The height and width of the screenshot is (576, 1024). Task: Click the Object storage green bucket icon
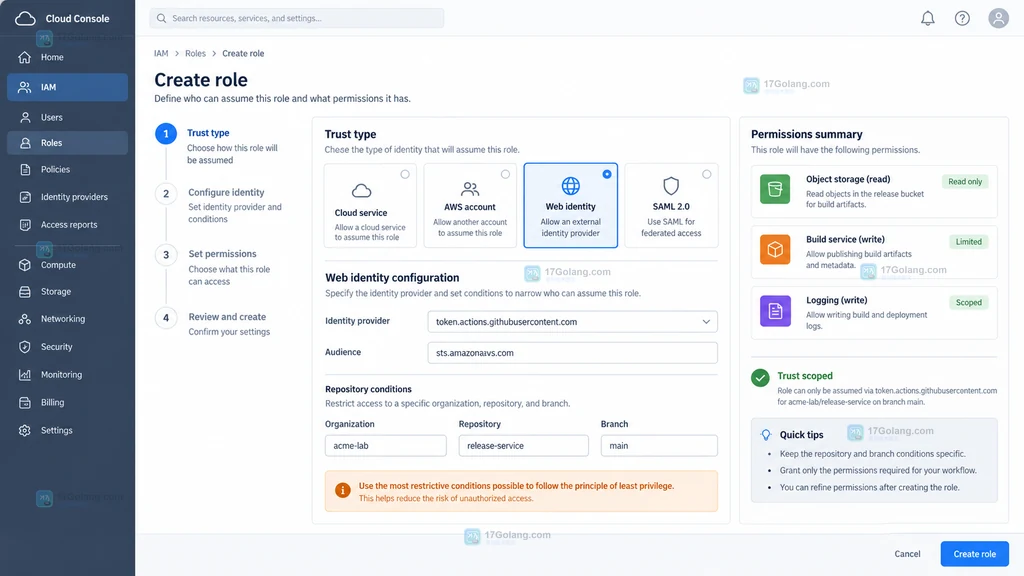coord(775,189)
